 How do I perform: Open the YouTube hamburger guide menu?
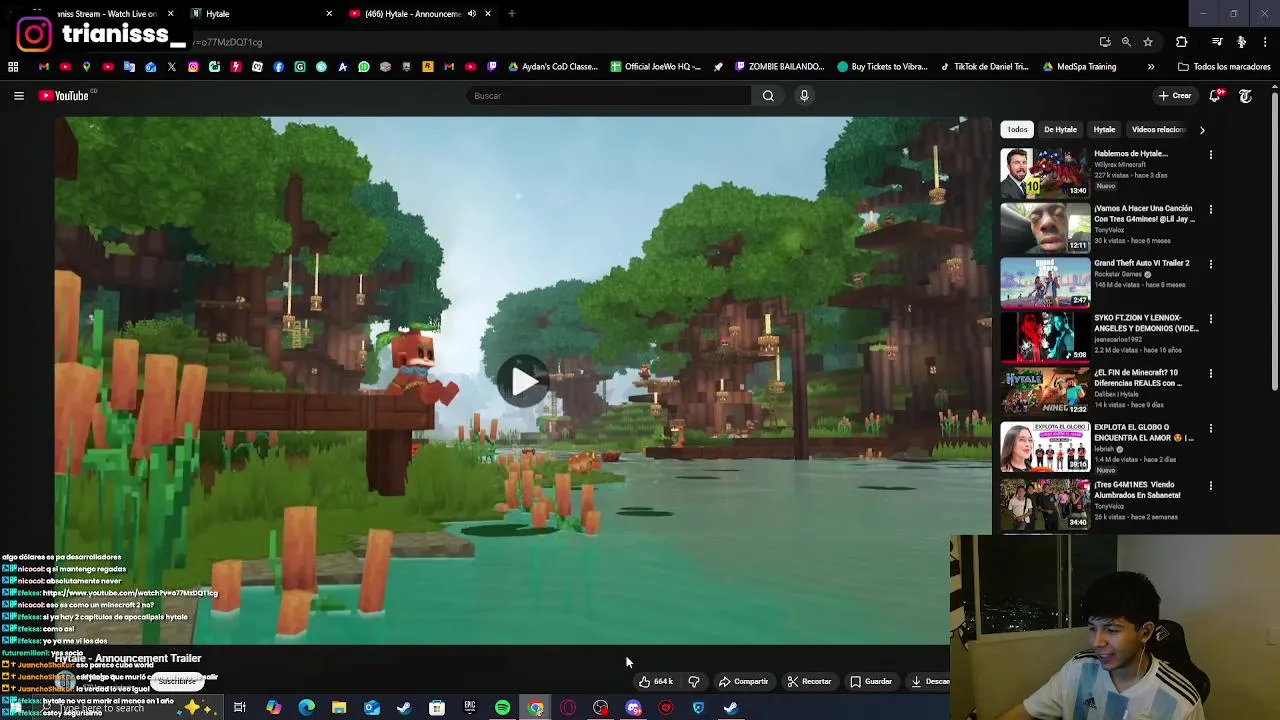pyautogui.click(x=18, y=96)
